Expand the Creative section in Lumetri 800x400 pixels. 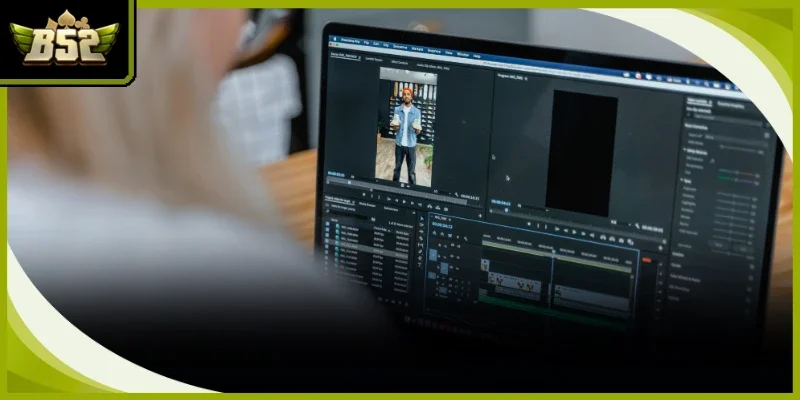(x=678, y=255)
